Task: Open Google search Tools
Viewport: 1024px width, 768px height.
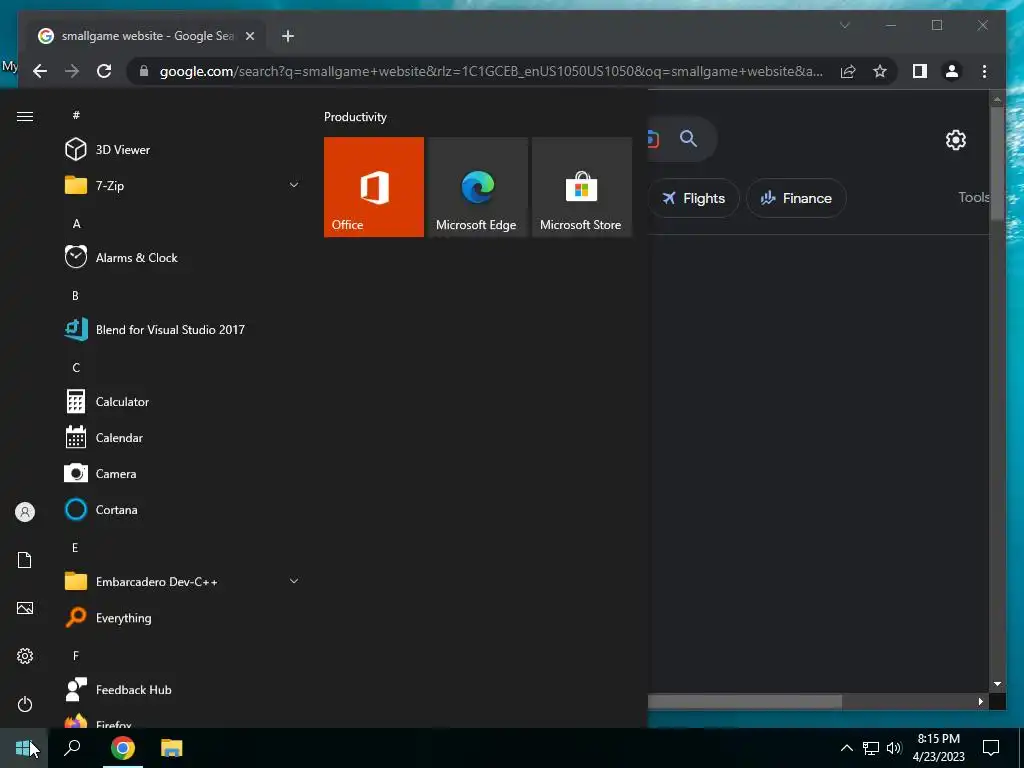Action: pos(973,197)
